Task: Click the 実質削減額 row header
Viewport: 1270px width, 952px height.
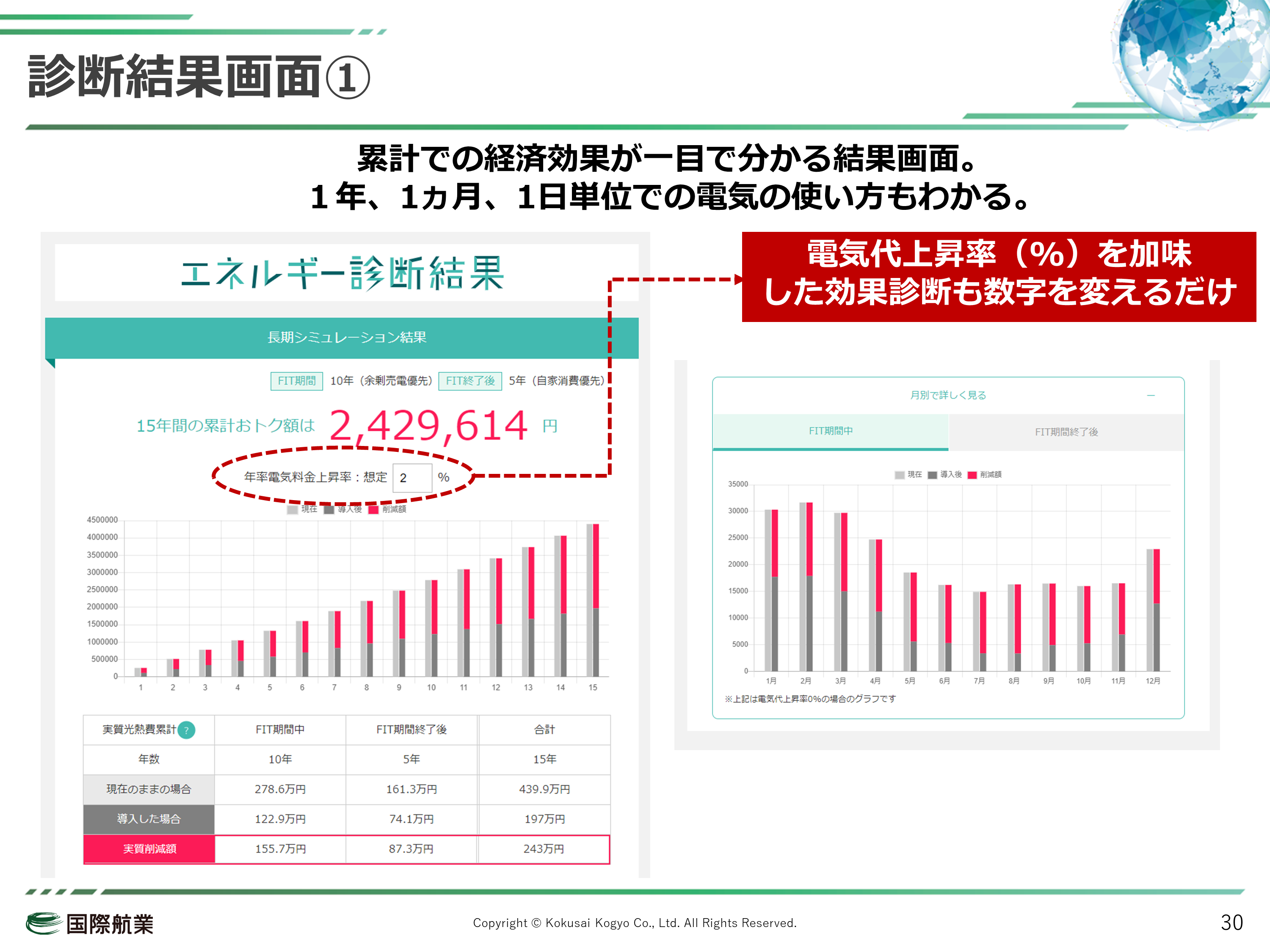Action: click(149, 849)
